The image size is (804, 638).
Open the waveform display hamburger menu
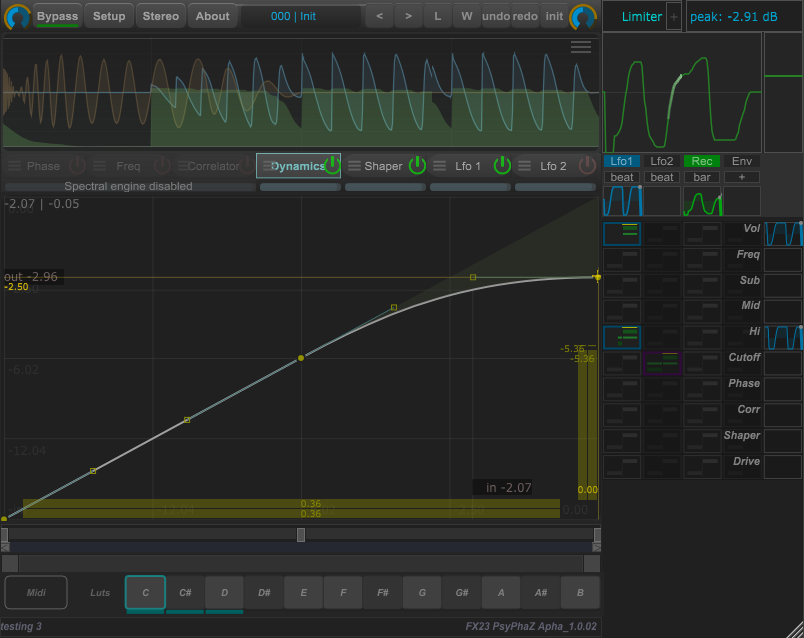[580, 47]
